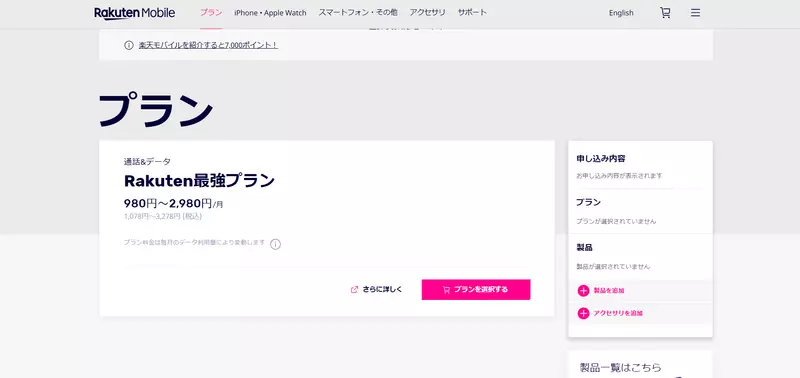The image size is (800, 378).
Task: Open the hamburger menu icon
Action: [695, 13]
